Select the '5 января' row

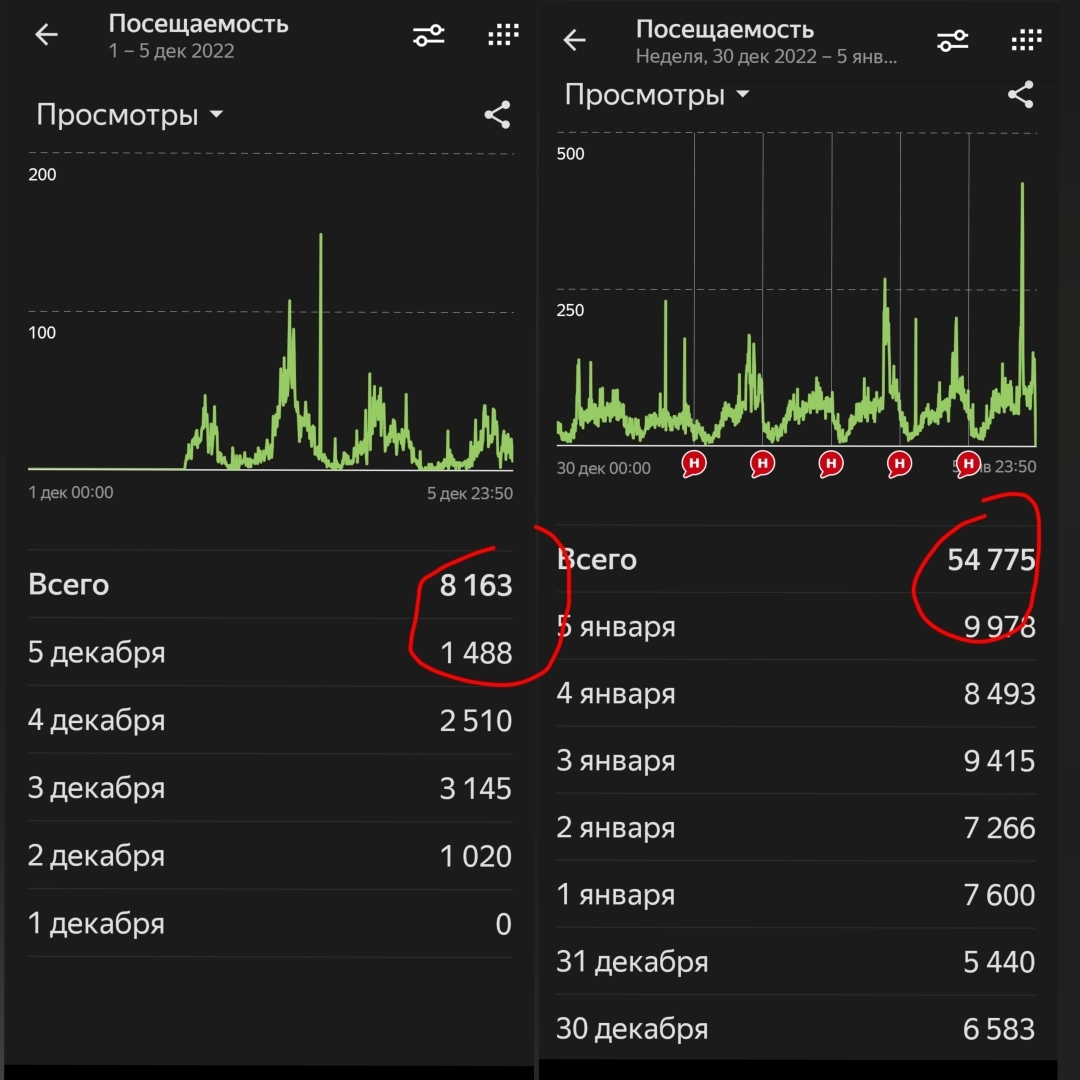click(795, 627)
